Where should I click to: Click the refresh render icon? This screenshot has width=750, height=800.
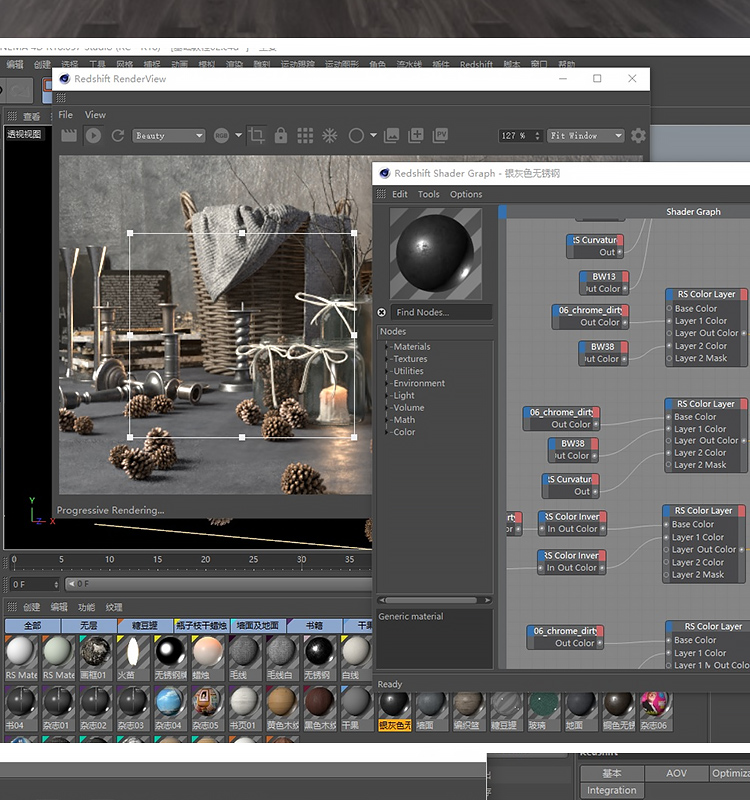pos(118,135)
